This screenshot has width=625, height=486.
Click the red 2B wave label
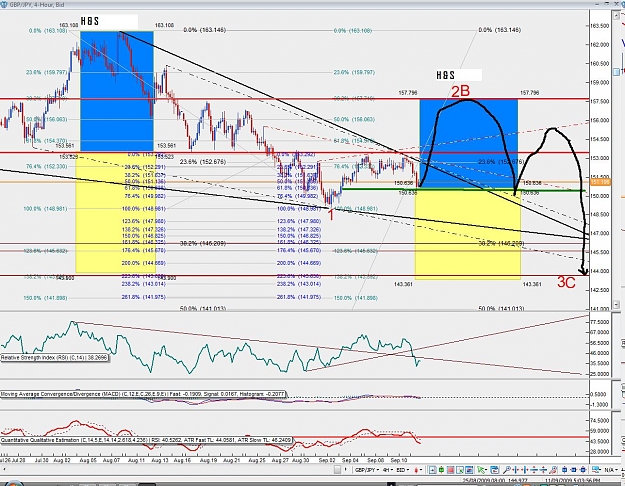[x=460, y=91]
